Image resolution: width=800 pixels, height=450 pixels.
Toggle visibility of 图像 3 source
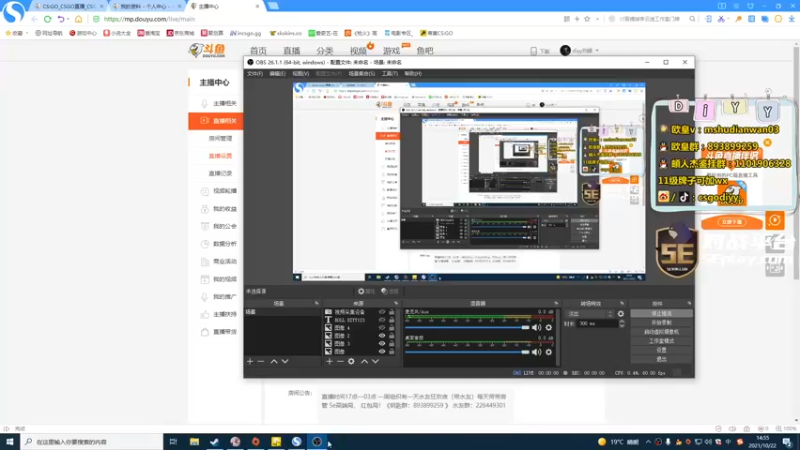382,343
